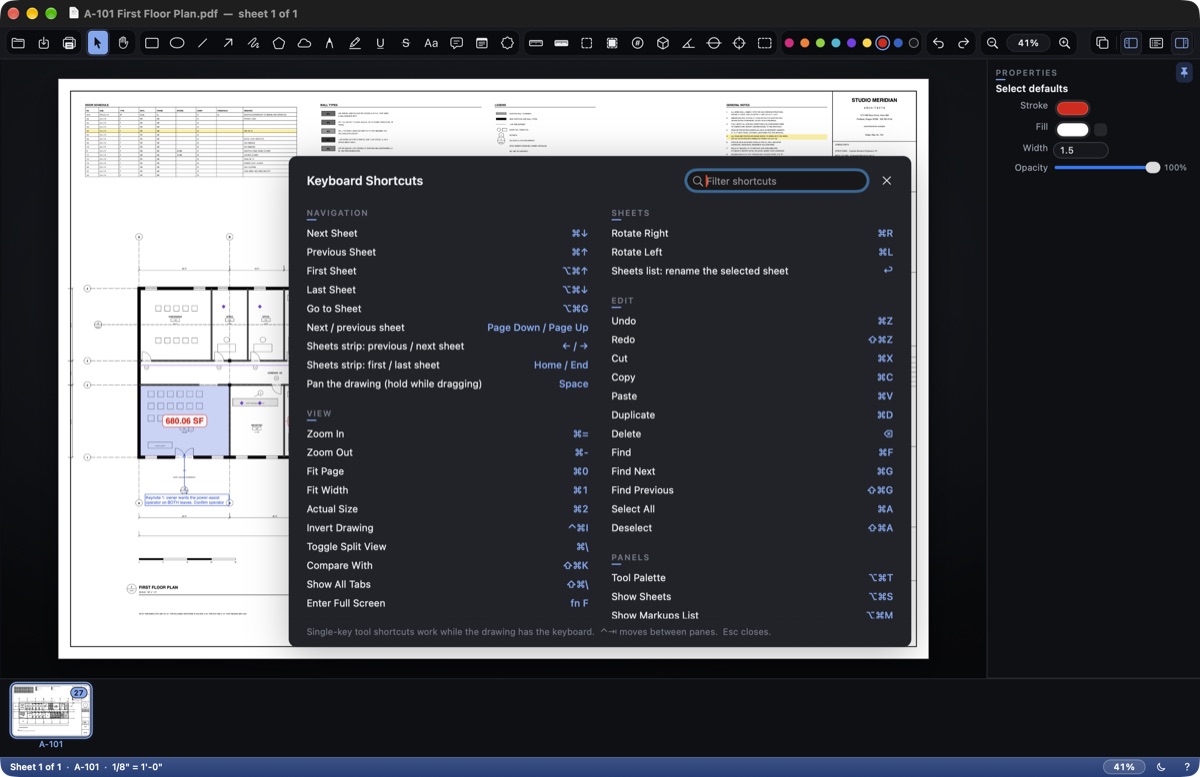This screenshot has width=1200, height=777.
Task: Toggle the left sidebar panel button
Action: tap(1131, 43)
